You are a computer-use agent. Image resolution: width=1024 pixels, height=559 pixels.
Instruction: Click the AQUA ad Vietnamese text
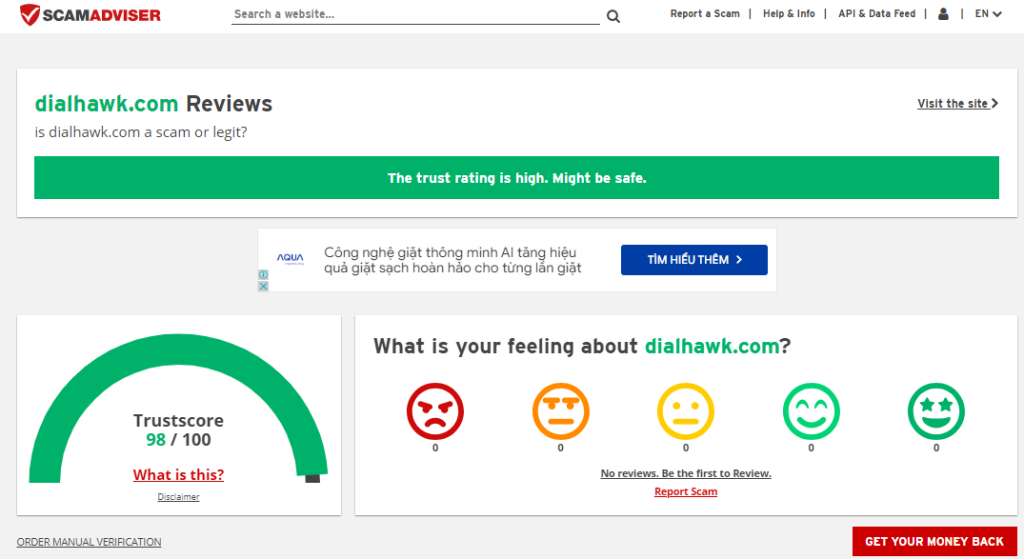tap(453, 260)
